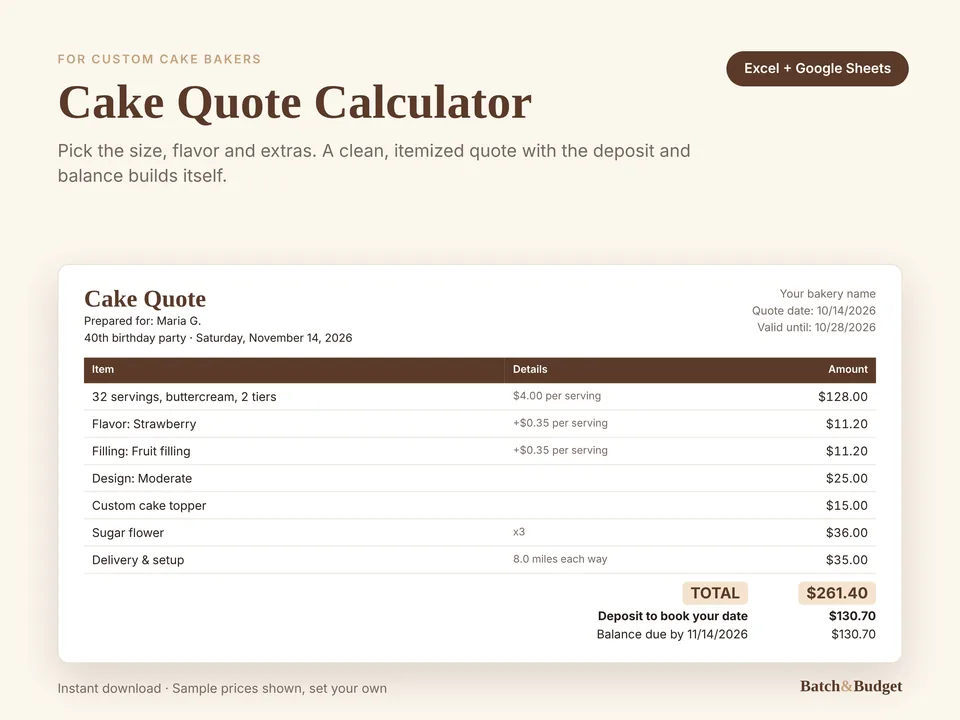The width and height of the screenshot is (960, 720).
Task: Click the '$15.00' amount
Action: coord(847,506)
